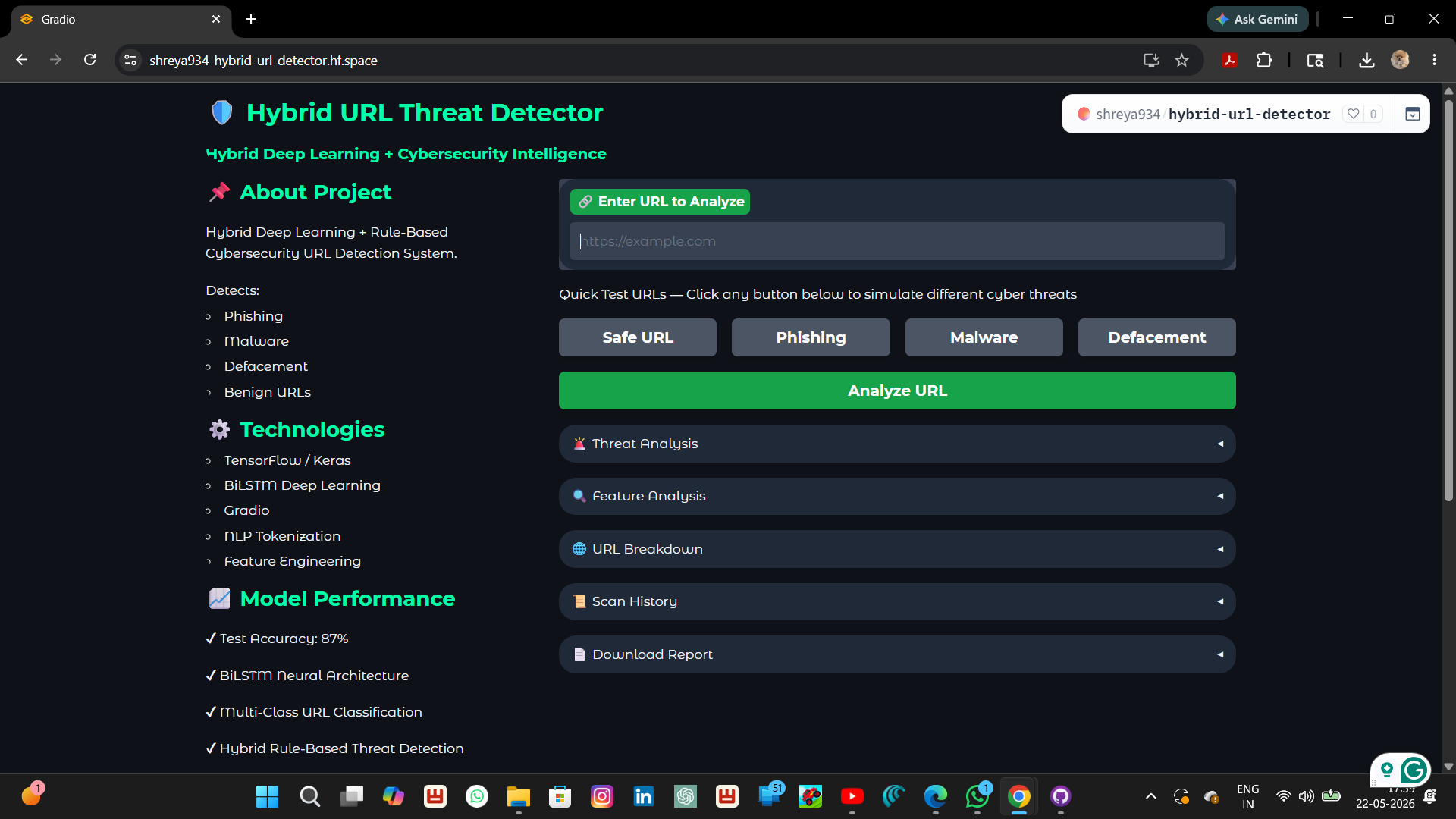Click the Phishing quick test button

pos(811,337)
